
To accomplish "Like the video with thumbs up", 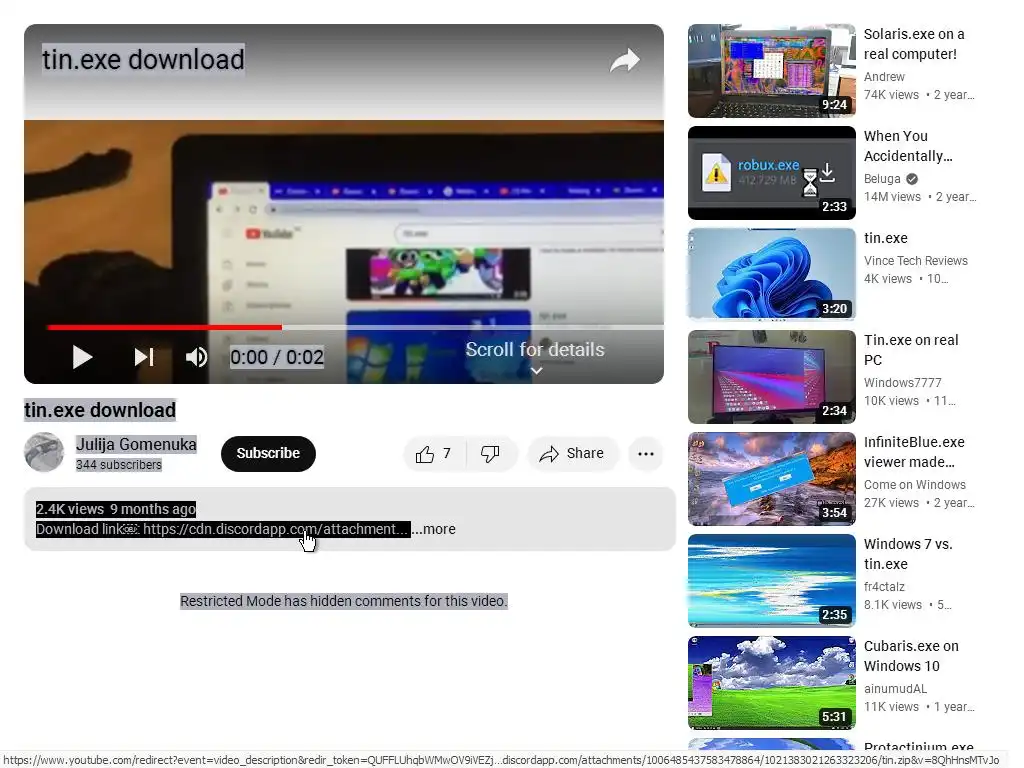I will point(434,453).
